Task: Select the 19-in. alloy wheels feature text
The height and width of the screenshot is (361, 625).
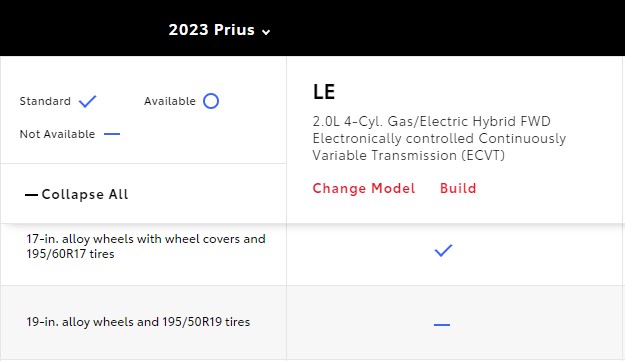Action: (x=138, y=322)
